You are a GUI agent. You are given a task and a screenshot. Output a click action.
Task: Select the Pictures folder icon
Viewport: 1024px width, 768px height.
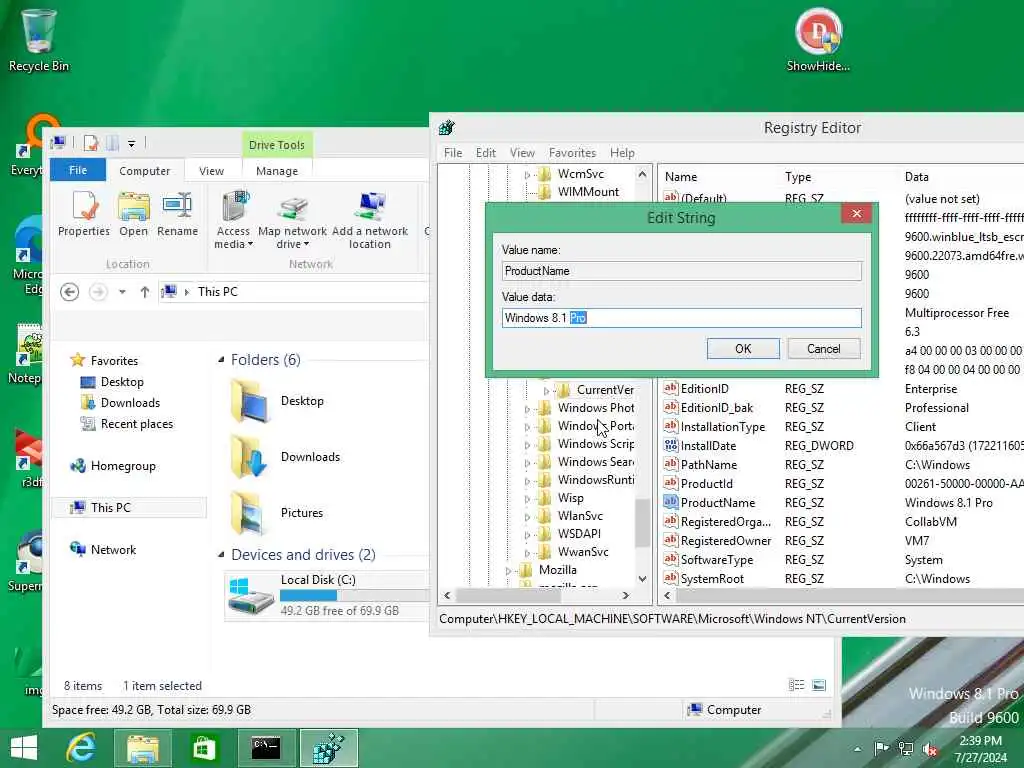[248, 513]
